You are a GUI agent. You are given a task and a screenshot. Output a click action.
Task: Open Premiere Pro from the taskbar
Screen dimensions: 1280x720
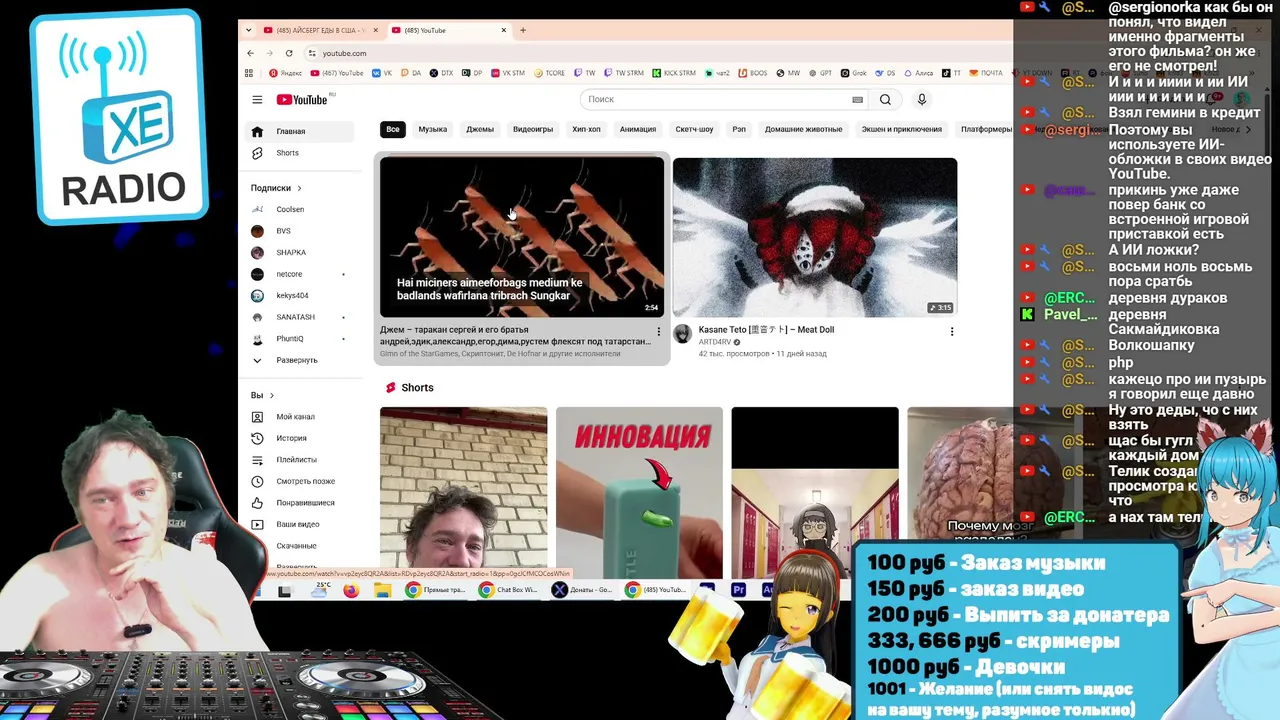[738, 590]
